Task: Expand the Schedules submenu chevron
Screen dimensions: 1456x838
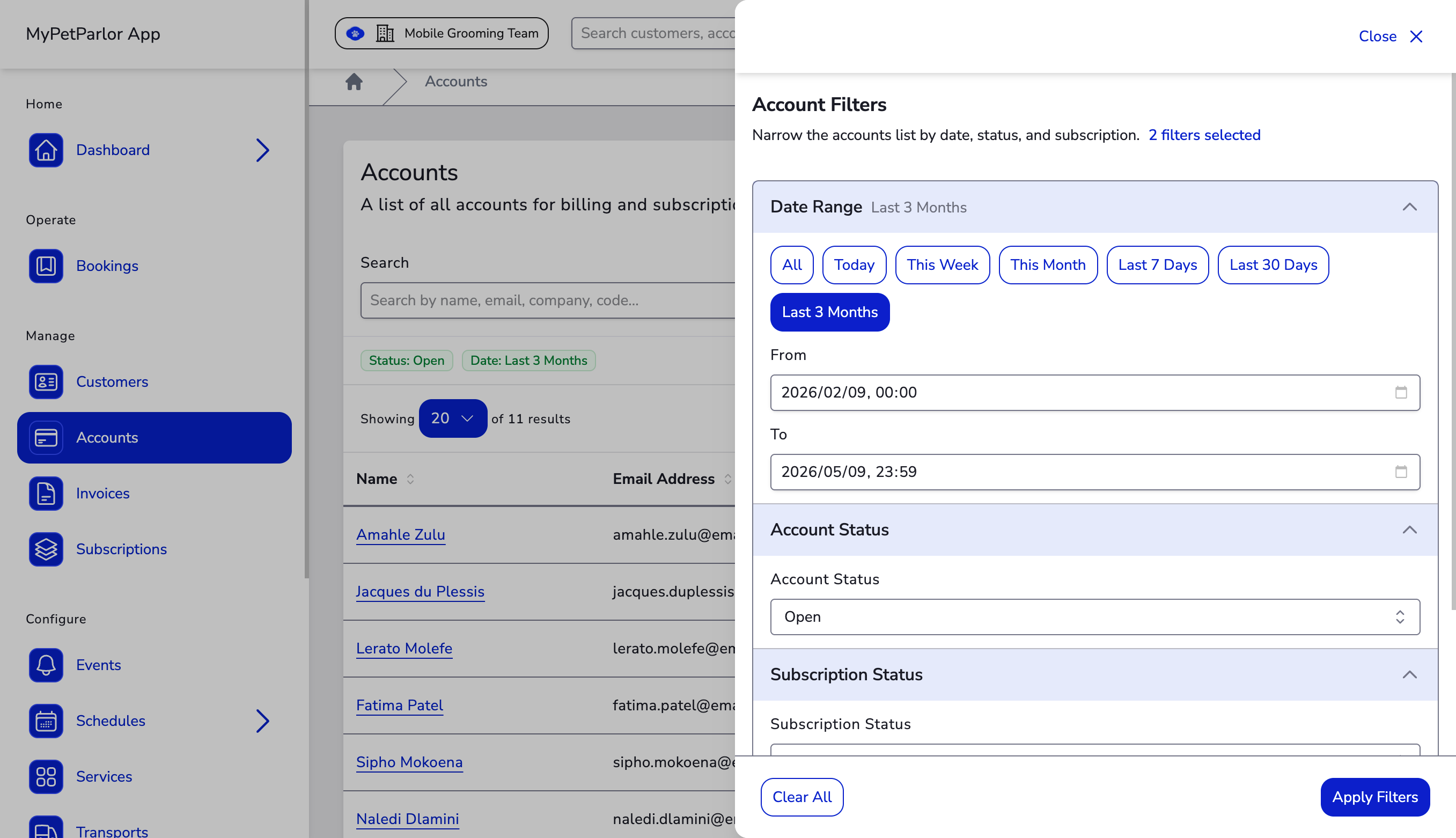Action: (x=262, y=721)
